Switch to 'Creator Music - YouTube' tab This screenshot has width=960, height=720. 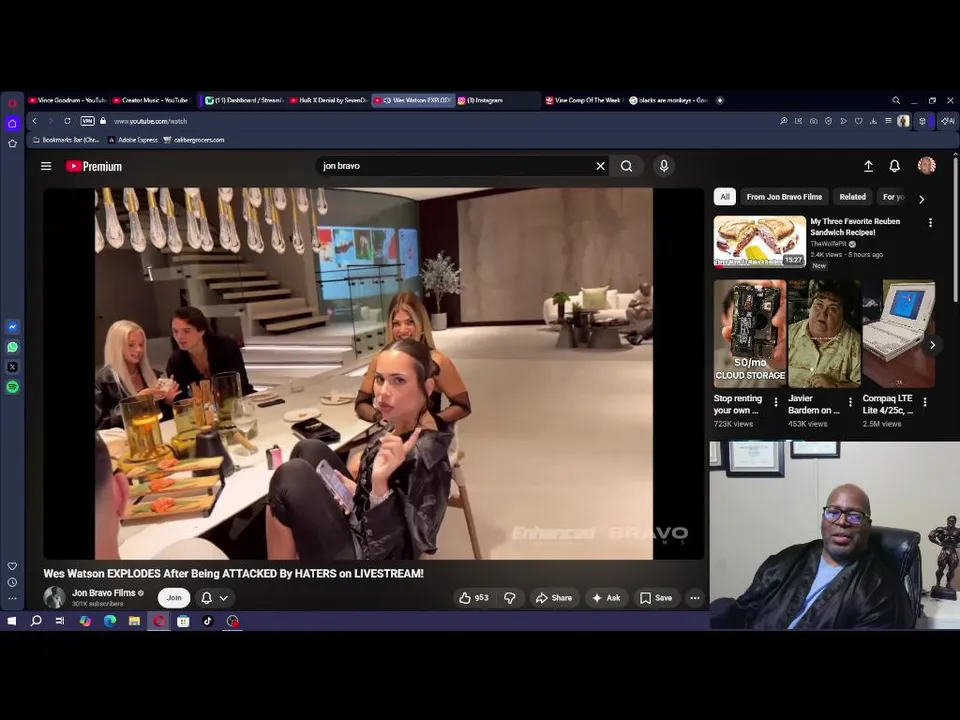[152, 100]
